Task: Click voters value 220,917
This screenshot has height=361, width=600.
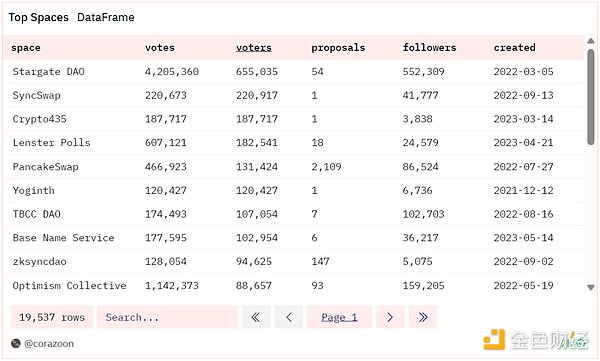Action: click(257, 95)
